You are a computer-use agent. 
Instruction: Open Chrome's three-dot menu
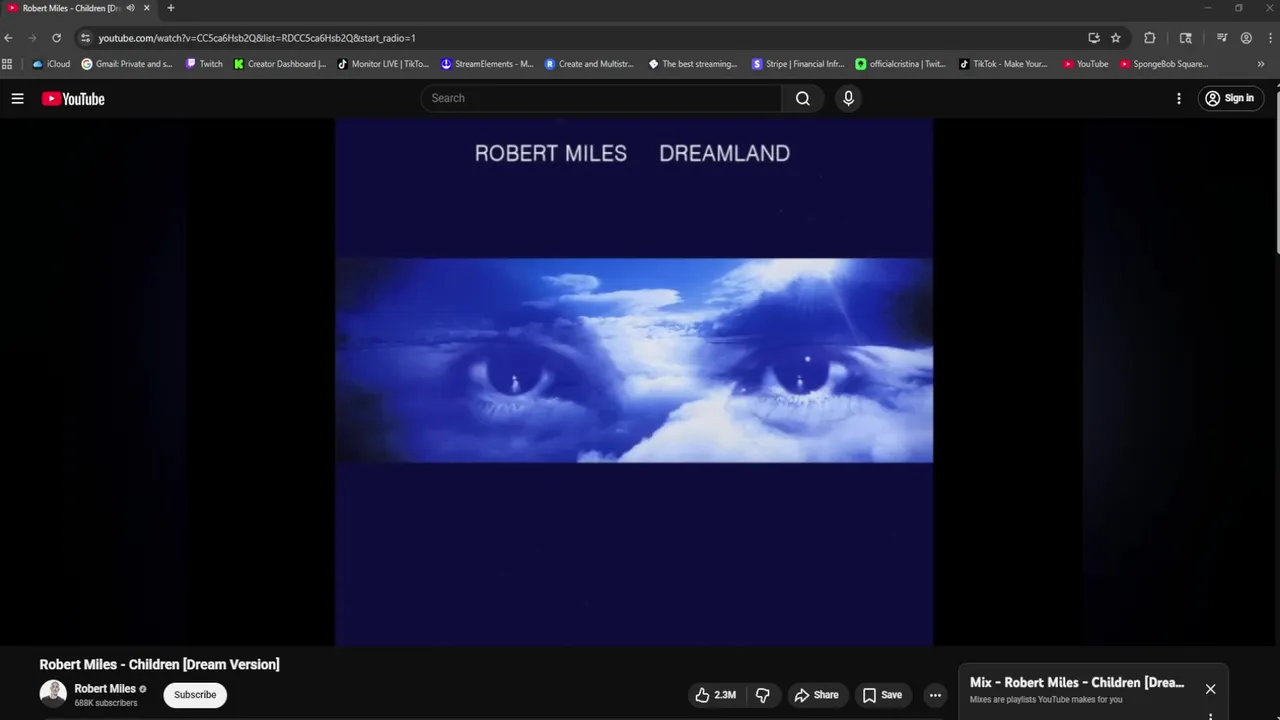pos(1269,38)
